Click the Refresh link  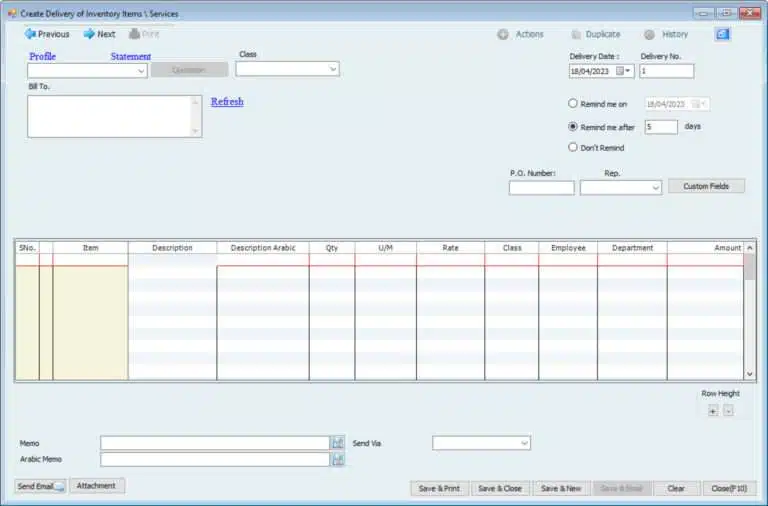(x=227, y=102)
